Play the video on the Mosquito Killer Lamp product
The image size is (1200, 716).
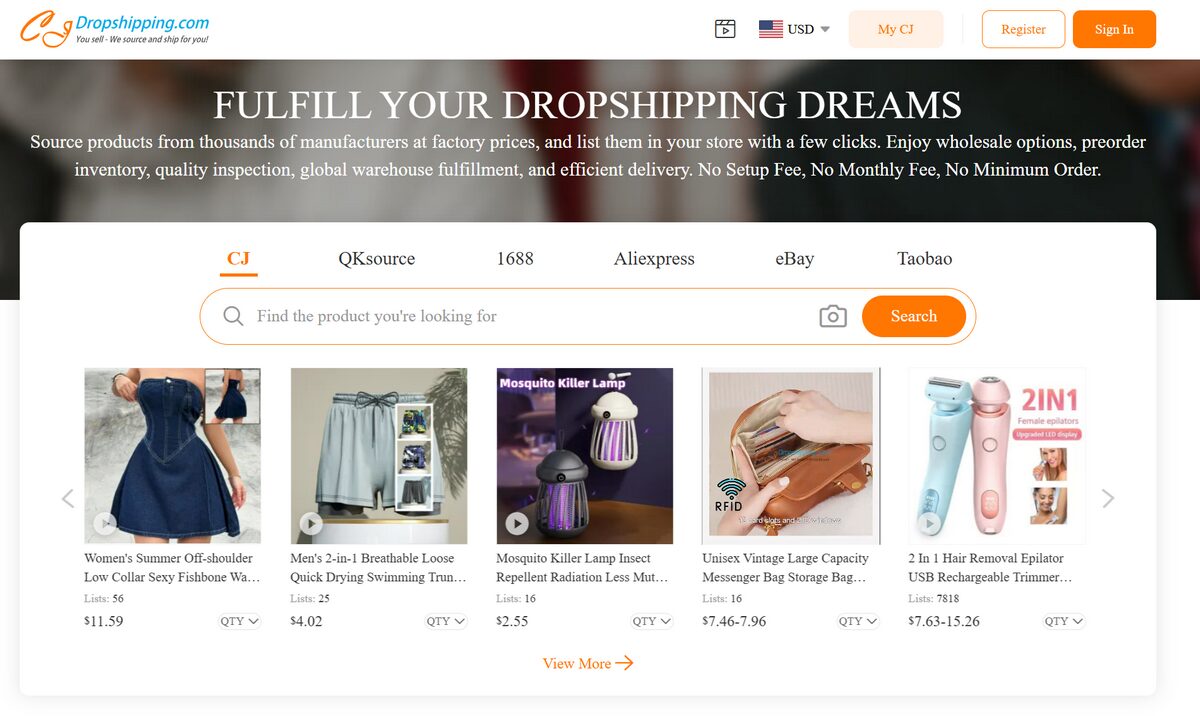[x=517, y=523]
